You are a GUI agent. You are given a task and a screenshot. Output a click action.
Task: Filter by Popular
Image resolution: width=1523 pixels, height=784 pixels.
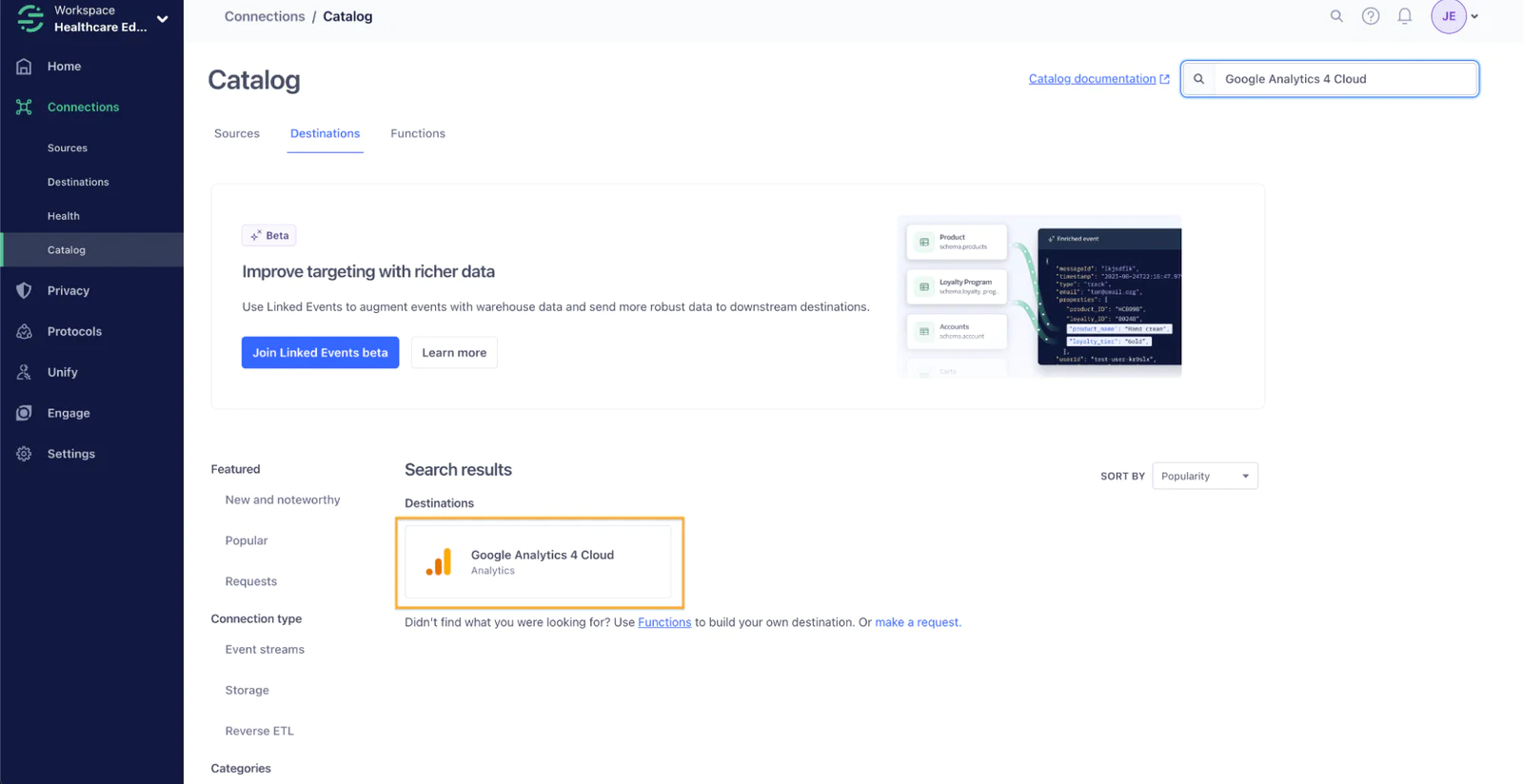point(247,540)
